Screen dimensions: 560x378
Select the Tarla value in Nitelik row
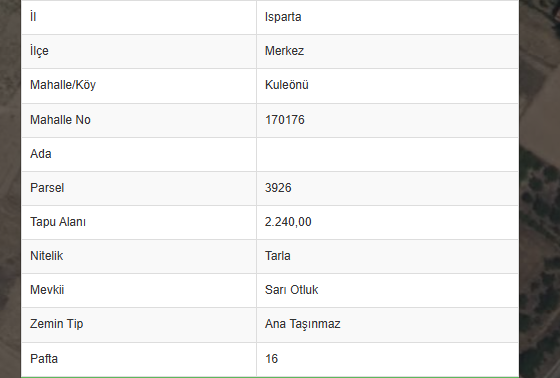tap(278, 256)
